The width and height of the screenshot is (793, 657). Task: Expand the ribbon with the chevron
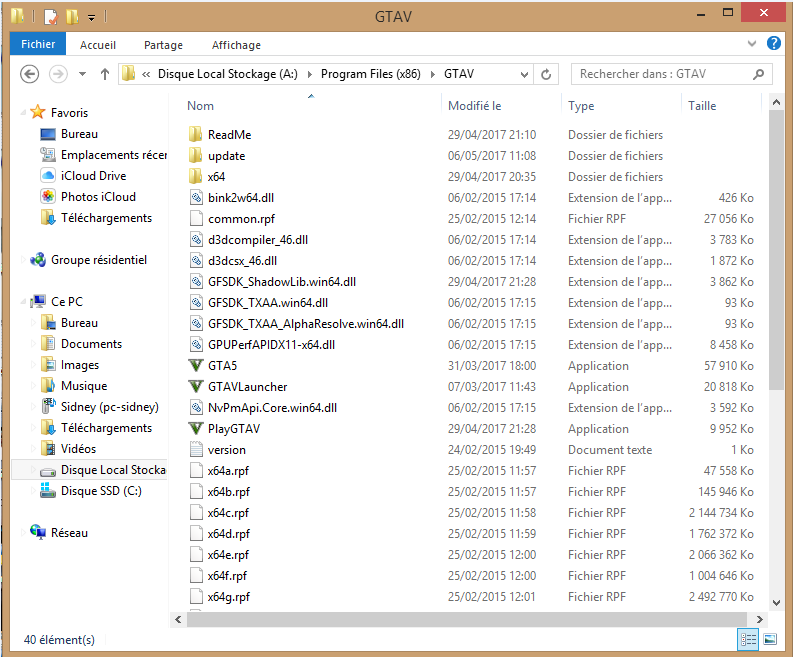coord(752,44)
